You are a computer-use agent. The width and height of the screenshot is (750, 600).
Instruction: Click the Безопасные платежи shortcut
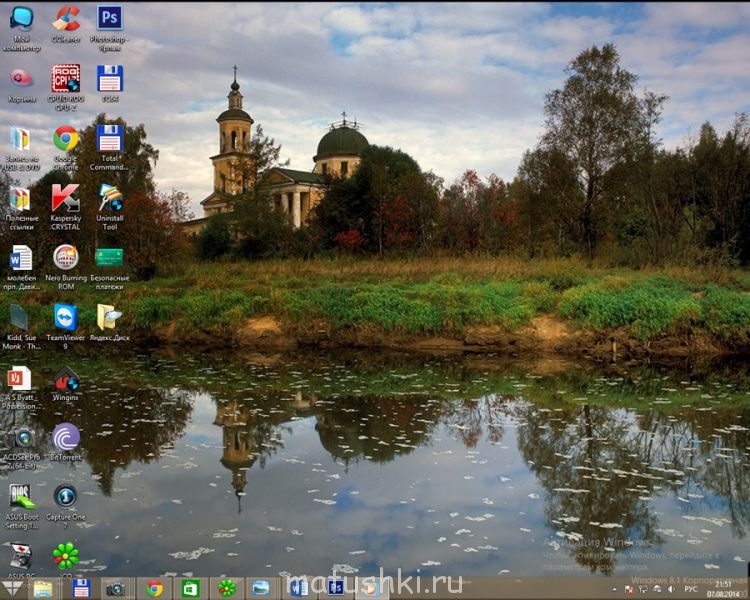tap(109, 257)
